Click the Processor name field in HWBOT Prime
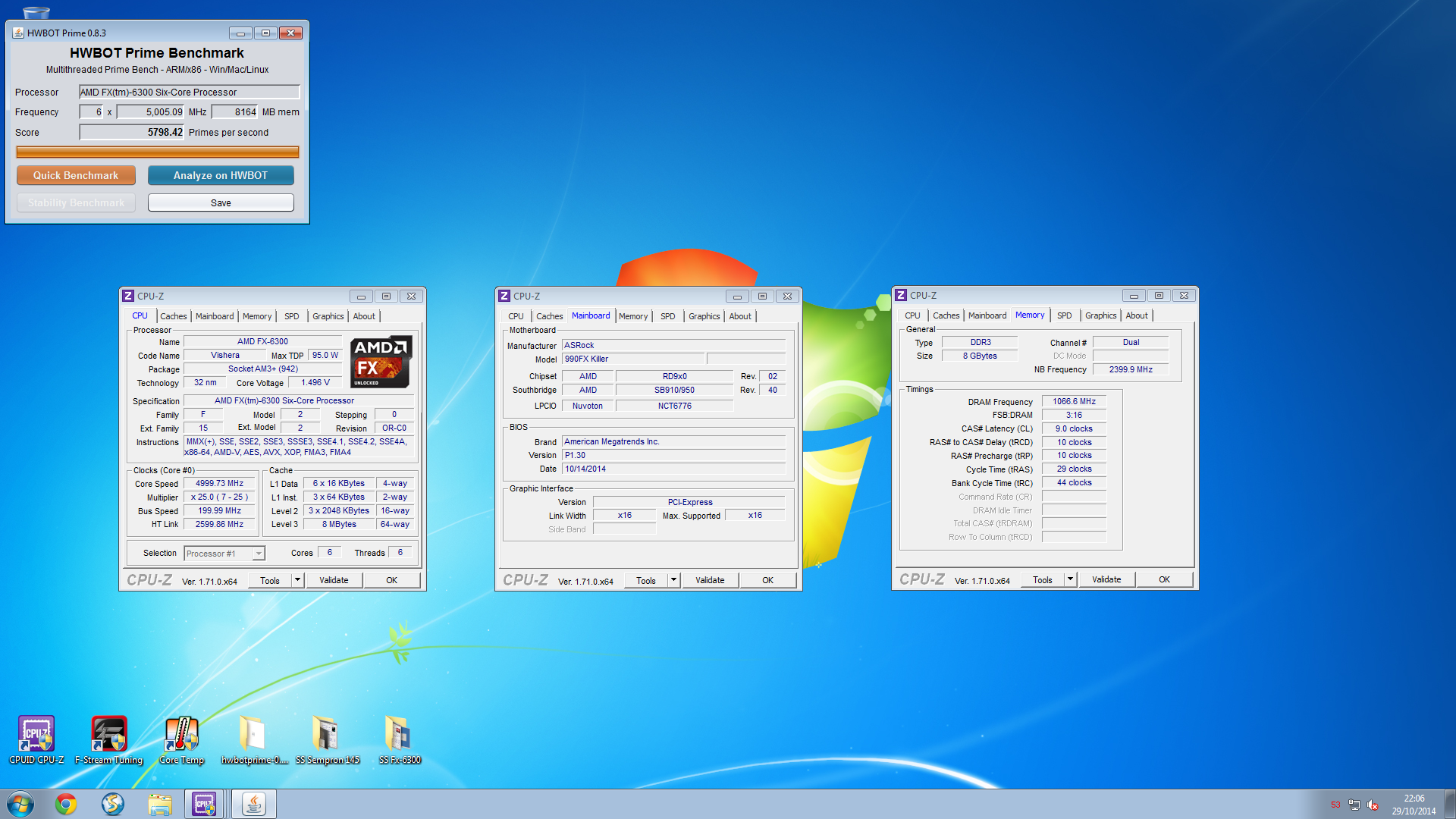1456x819 pixels. [x=190, y=92]
